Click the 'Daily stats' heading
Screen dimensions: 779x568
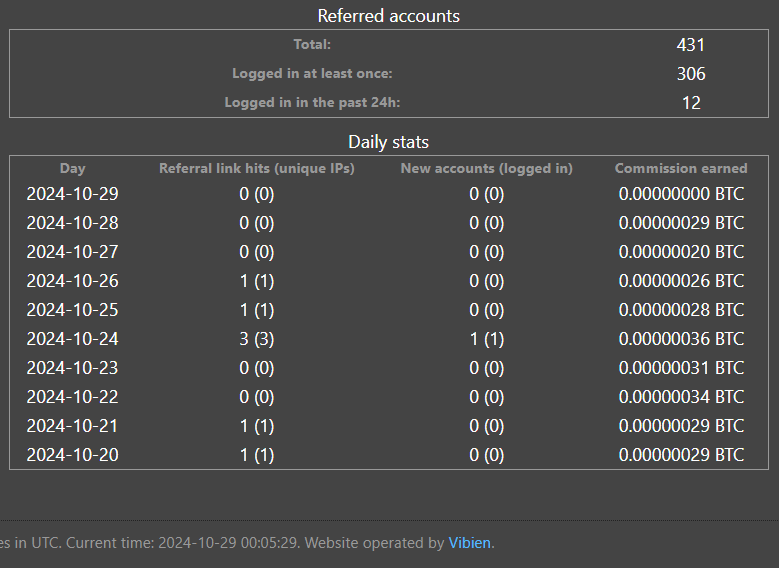[389, 142]
